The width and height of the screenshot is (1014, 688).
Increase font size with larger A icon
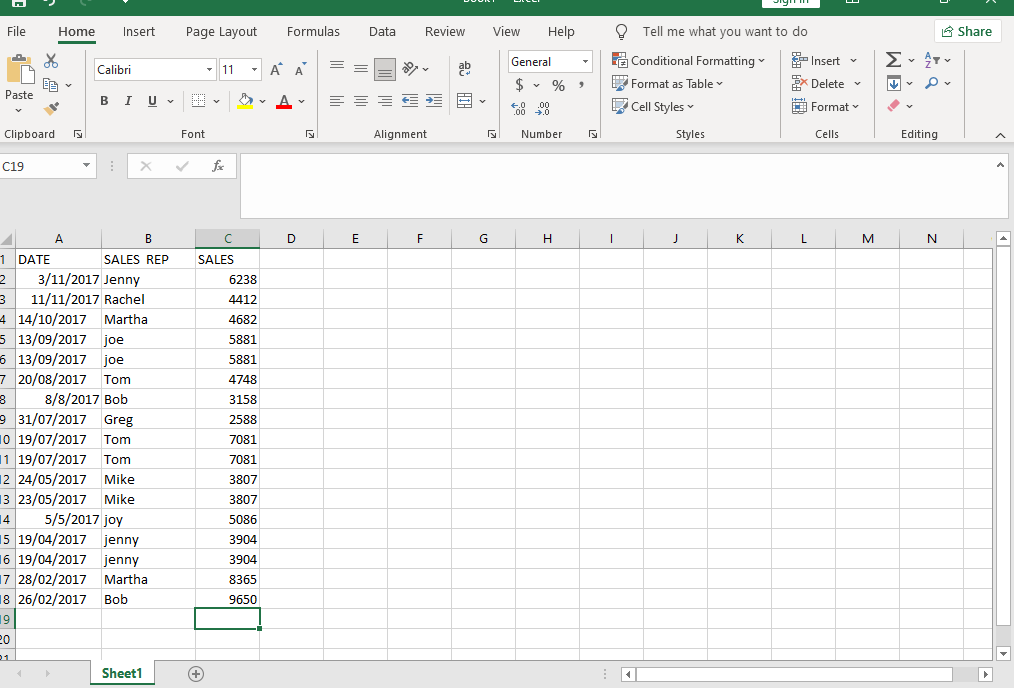[x=279, y=70]
